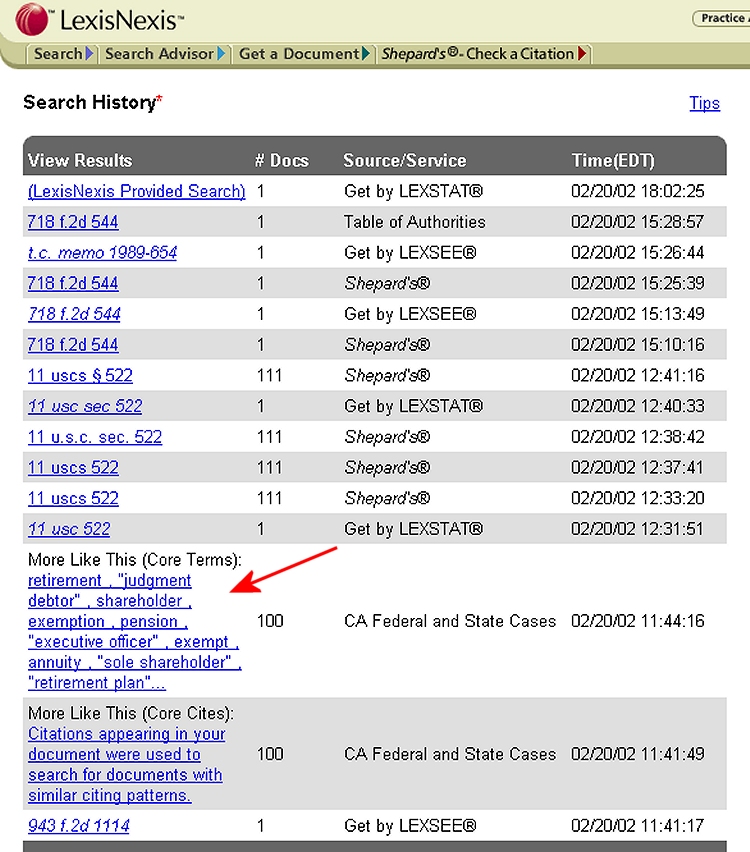
Task: Open the 943 f.2d 1114 result
Action: [78, 826]
